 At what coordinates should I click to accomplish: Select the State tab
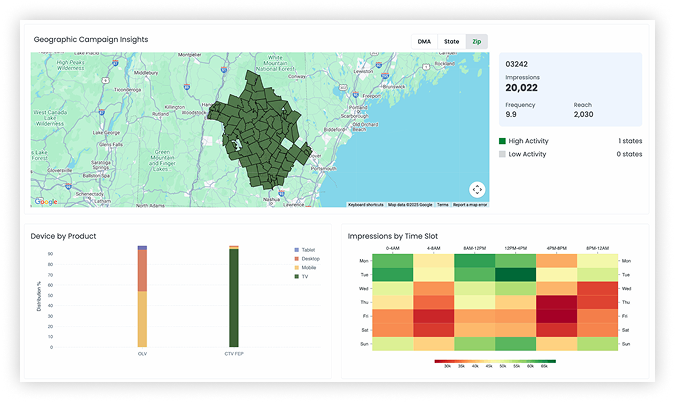pyautogui.click(x=451, y=42)
